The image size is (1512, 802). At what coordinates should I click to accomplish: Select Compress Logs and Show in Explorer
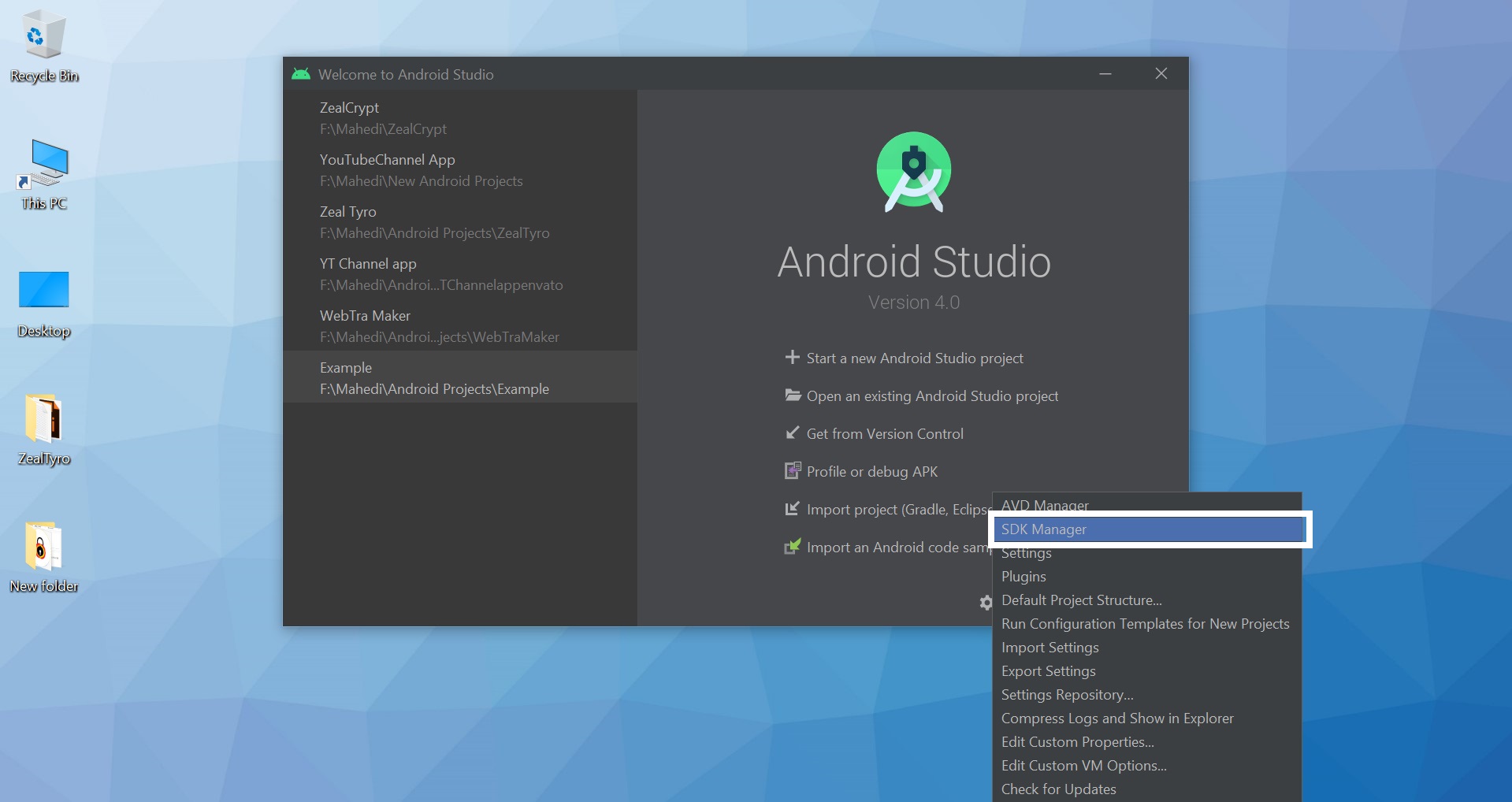coord(1146,718)
